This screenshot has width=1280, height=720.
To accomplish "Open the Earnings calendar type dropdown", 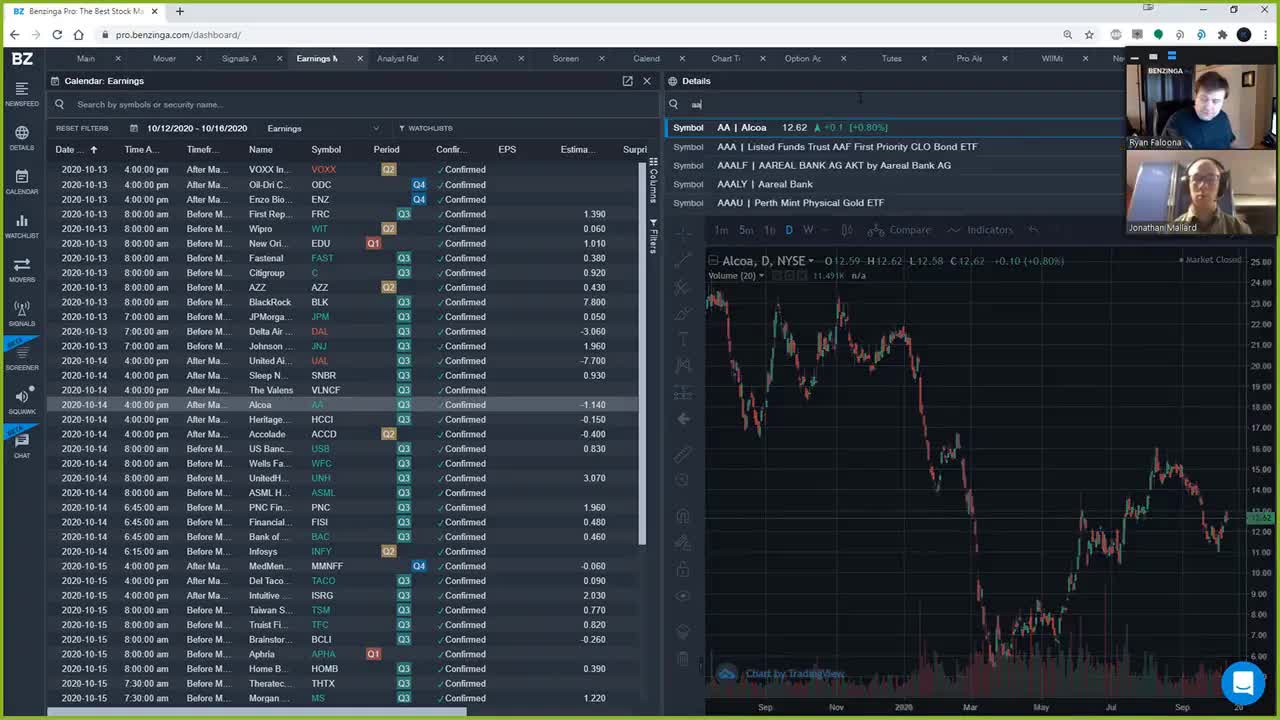I will (x=323, y=128).
